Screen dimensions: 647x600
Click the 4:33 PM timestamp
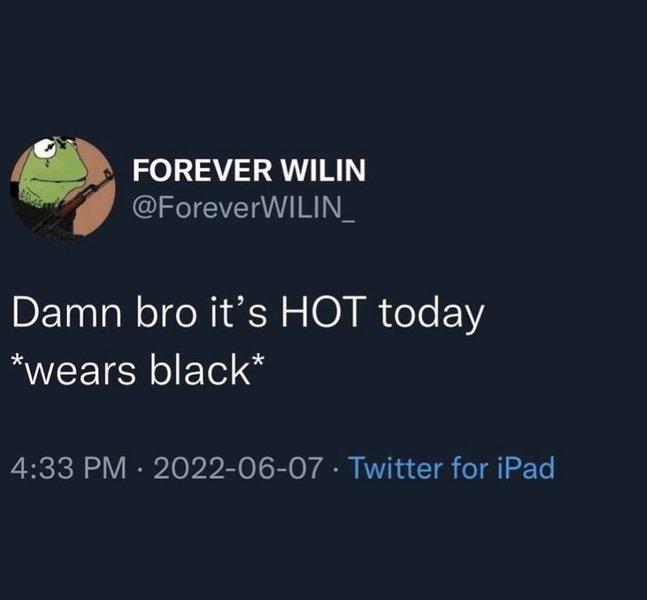click(x=69, y=469)
